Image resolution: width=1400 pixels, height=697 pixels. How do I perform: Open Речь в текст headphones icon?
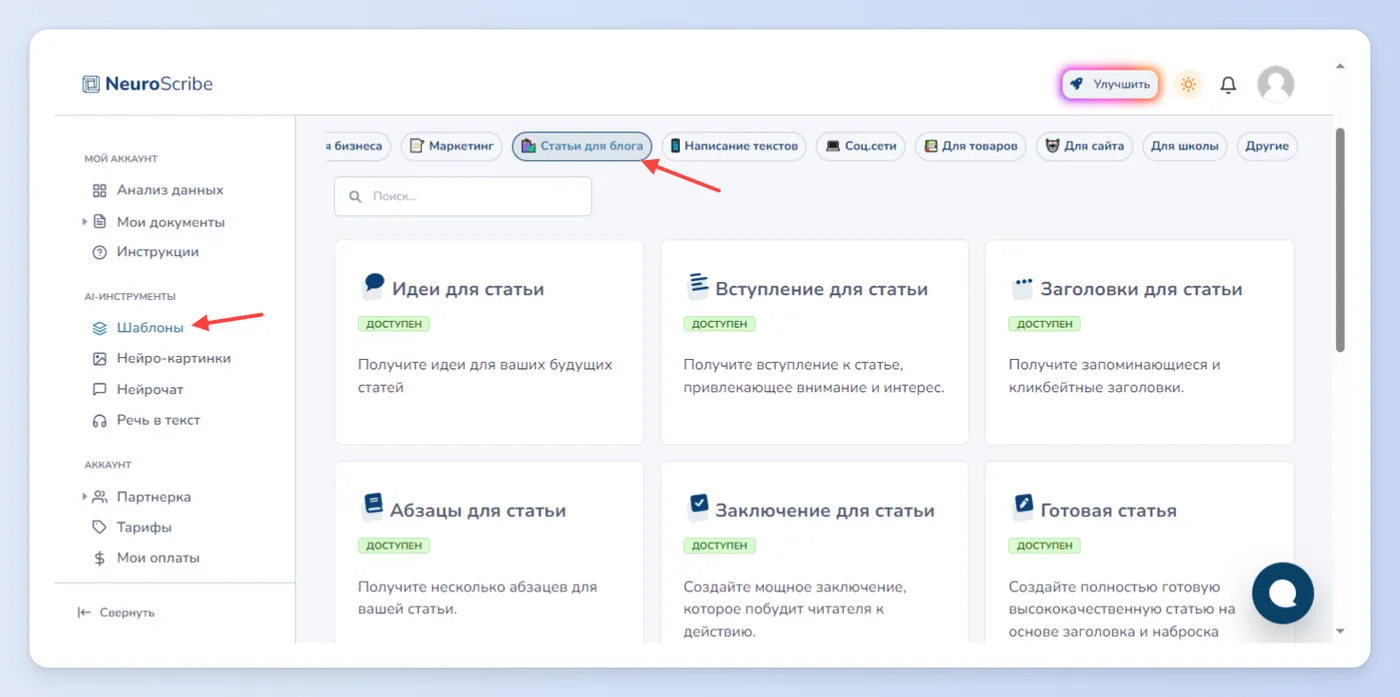pyautogui.click(x=99, y=420)
